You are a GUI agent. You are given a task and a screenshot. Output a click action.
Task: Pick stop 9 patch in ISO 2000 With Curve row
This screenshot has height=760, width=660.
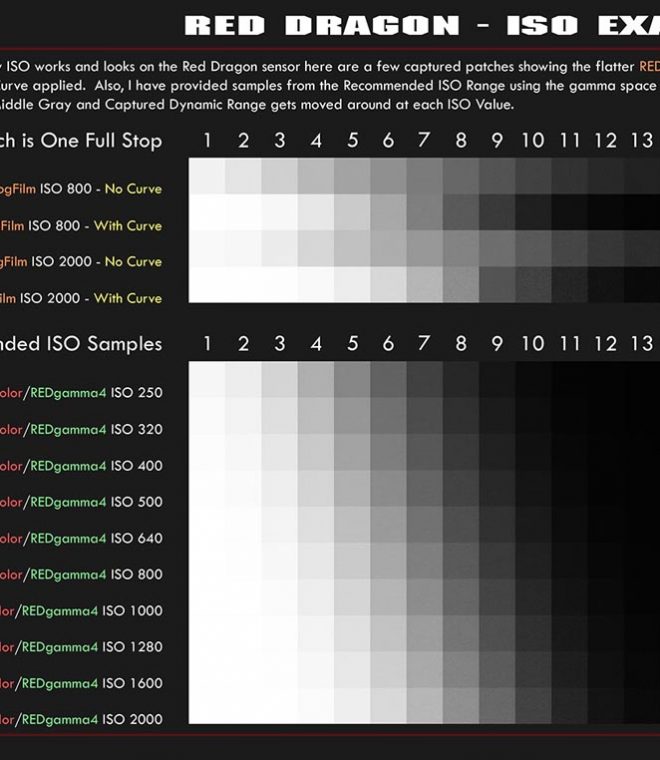(x=497, y=285)
